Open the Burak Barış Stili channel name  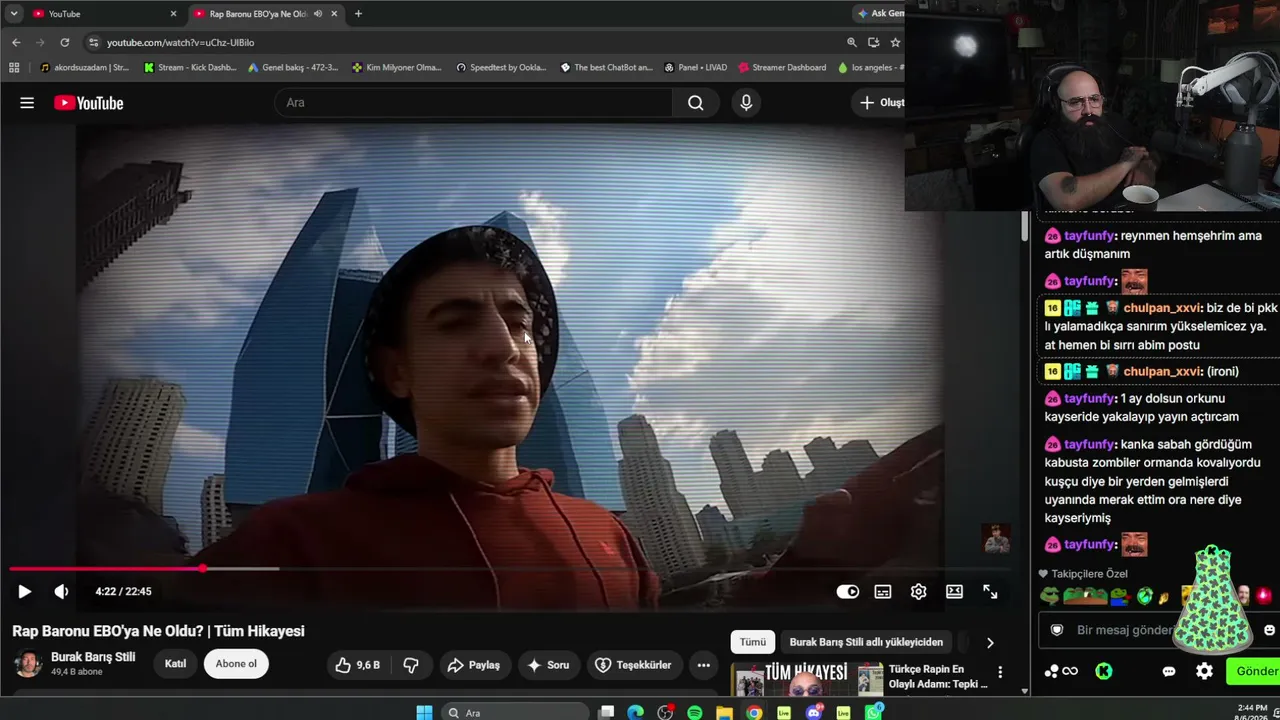93,657
